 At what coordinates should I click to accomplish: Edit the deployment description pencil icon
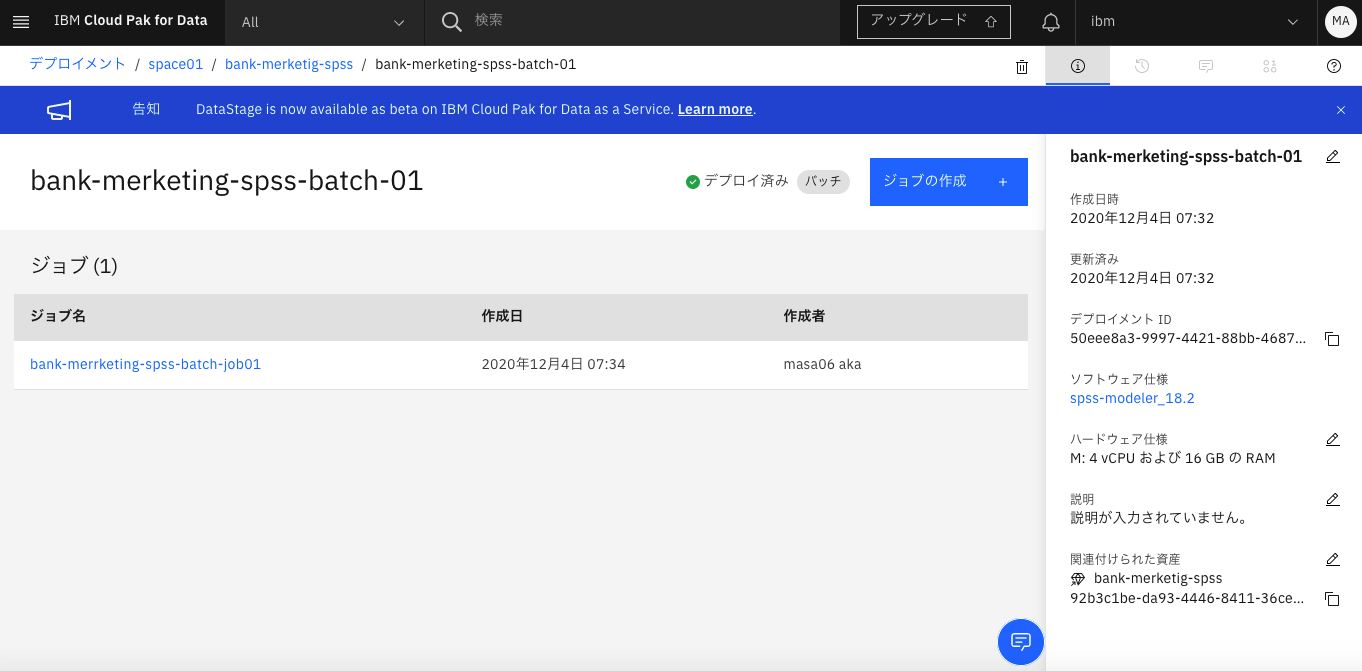coord(1332,499)
